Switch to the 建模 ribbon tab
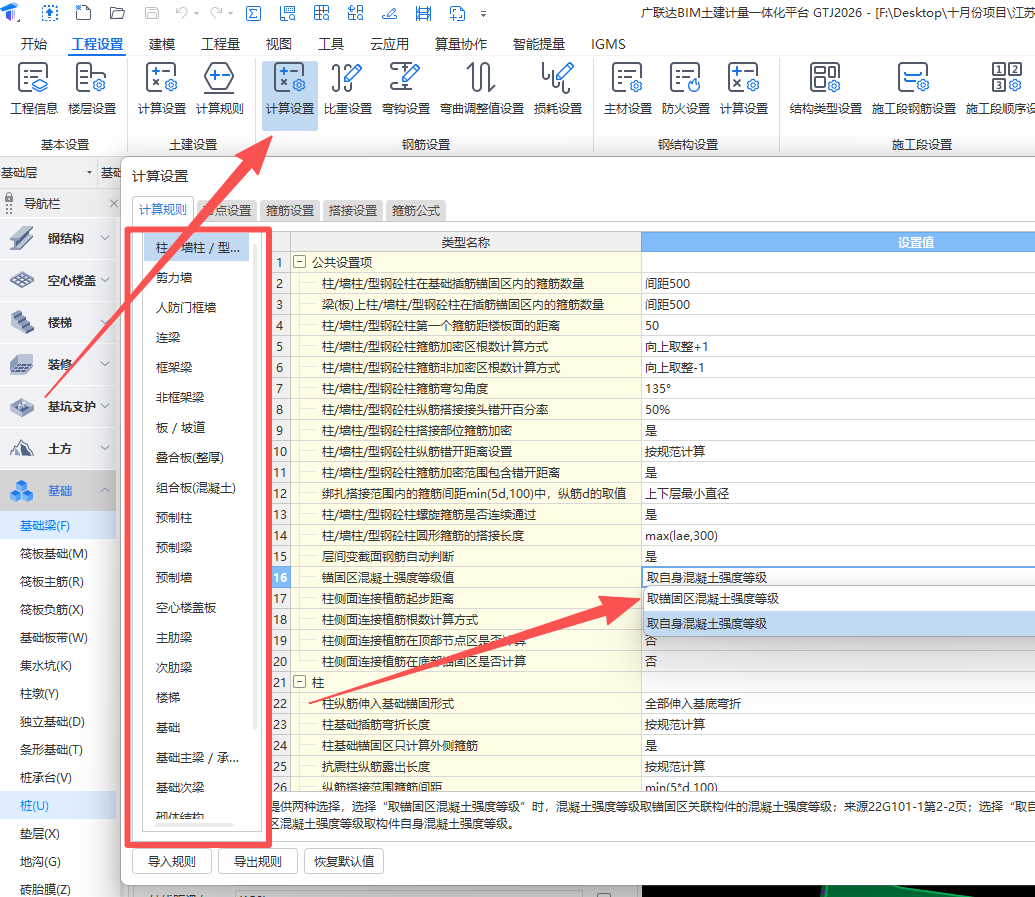1035x897 pixels. pyautogui.click(x=162, y=44)
